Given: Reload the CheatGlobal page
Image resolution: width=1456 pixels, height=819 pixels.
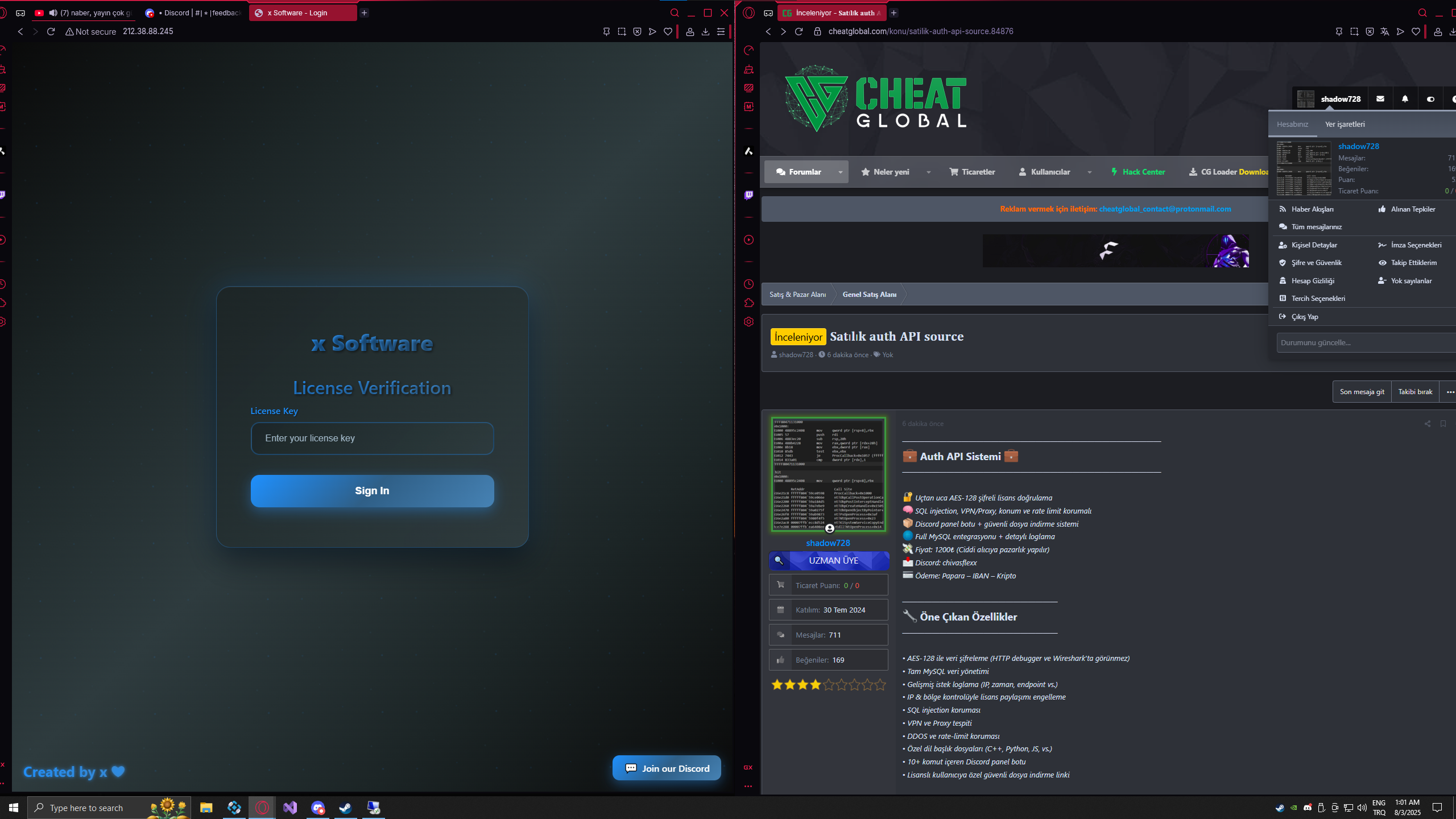Looking at the screenshot, I should (x=799, y=31).
